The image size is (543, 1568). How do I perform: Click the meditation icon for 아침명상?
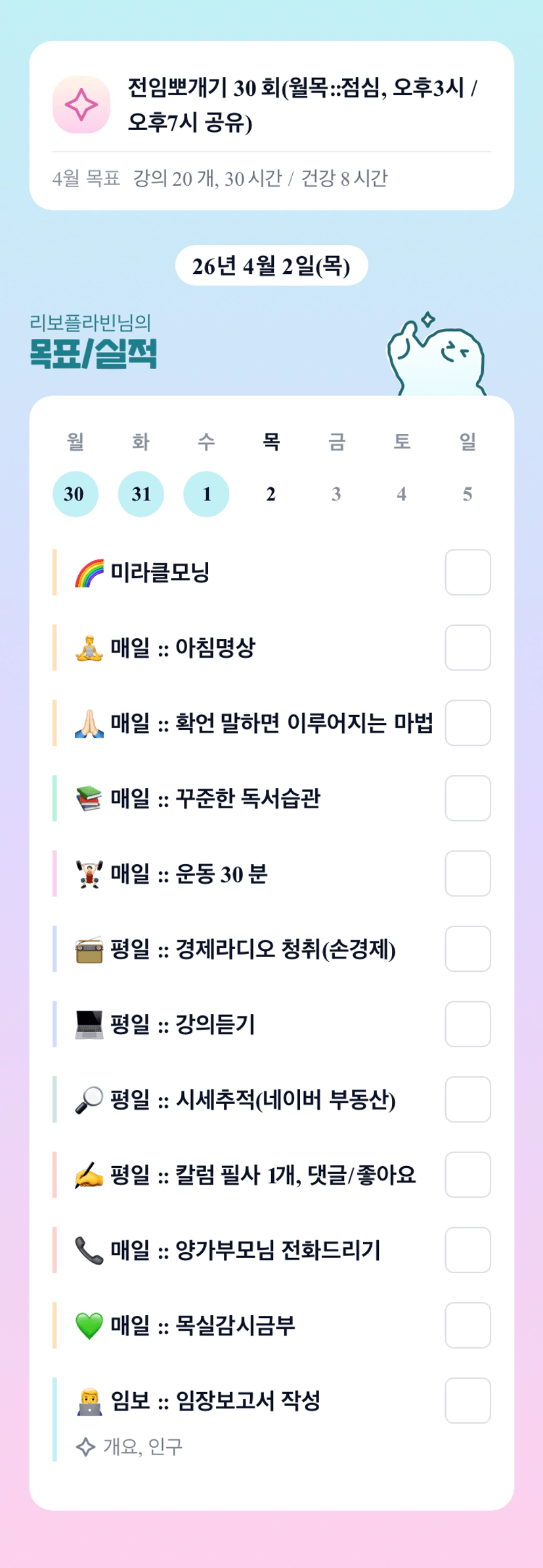coord(89,649)
